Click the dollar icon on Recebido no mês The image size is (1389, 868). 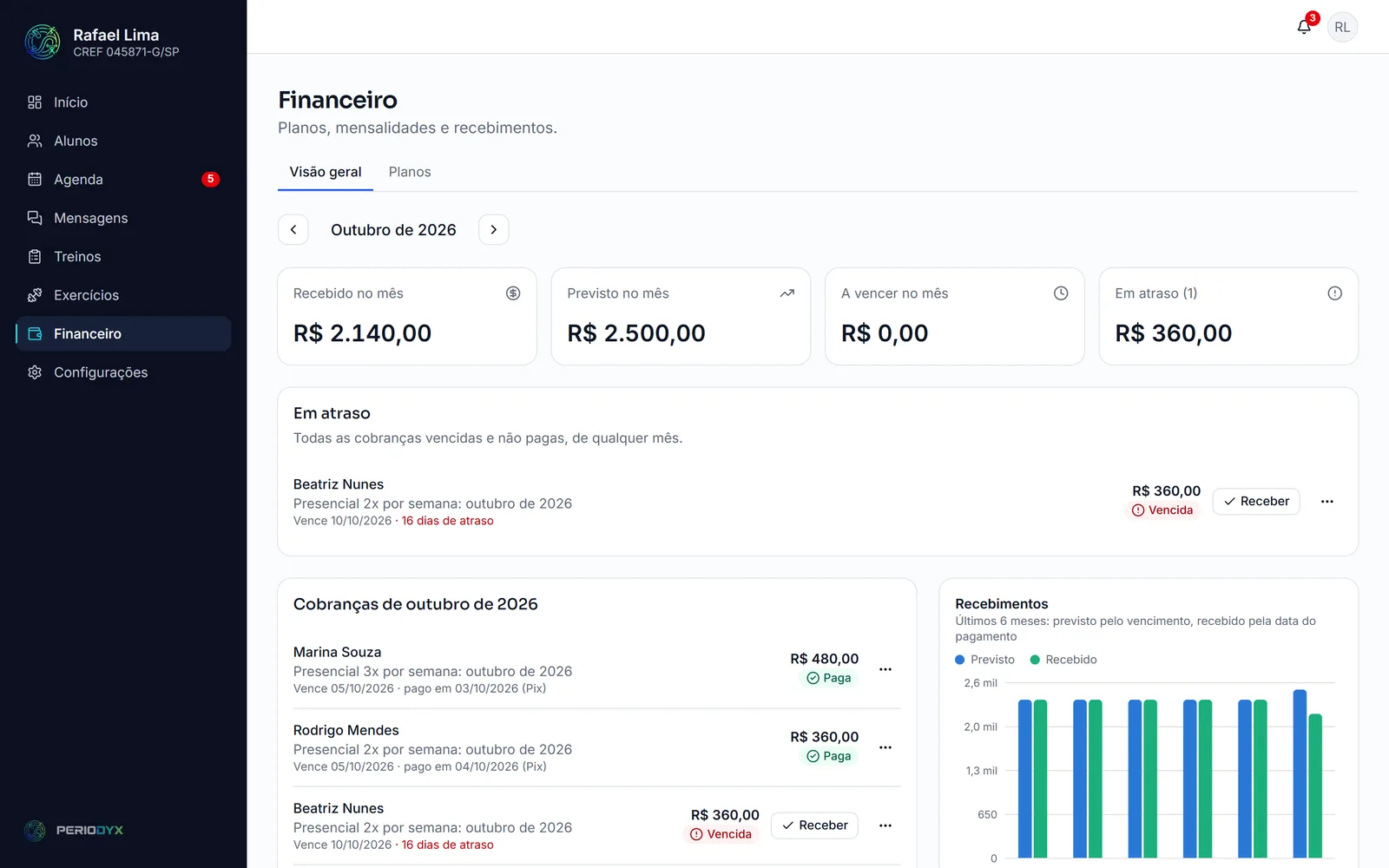pyautogui.click(x=513, y=293)
